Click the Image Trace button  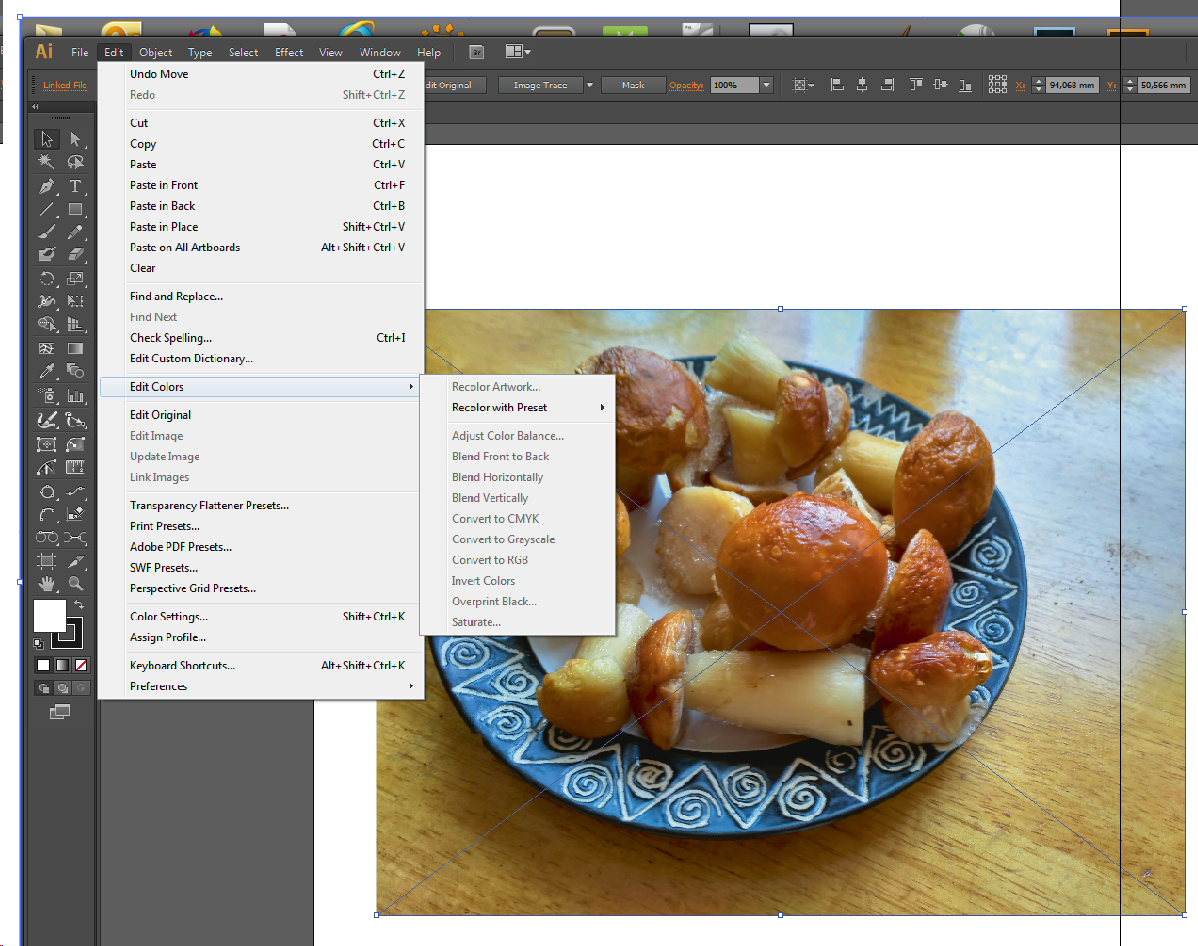[540, 85]
